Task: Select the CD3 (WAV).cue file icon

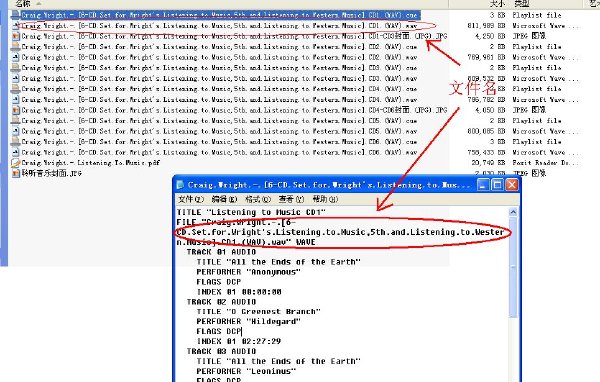Action: (15, 68)
